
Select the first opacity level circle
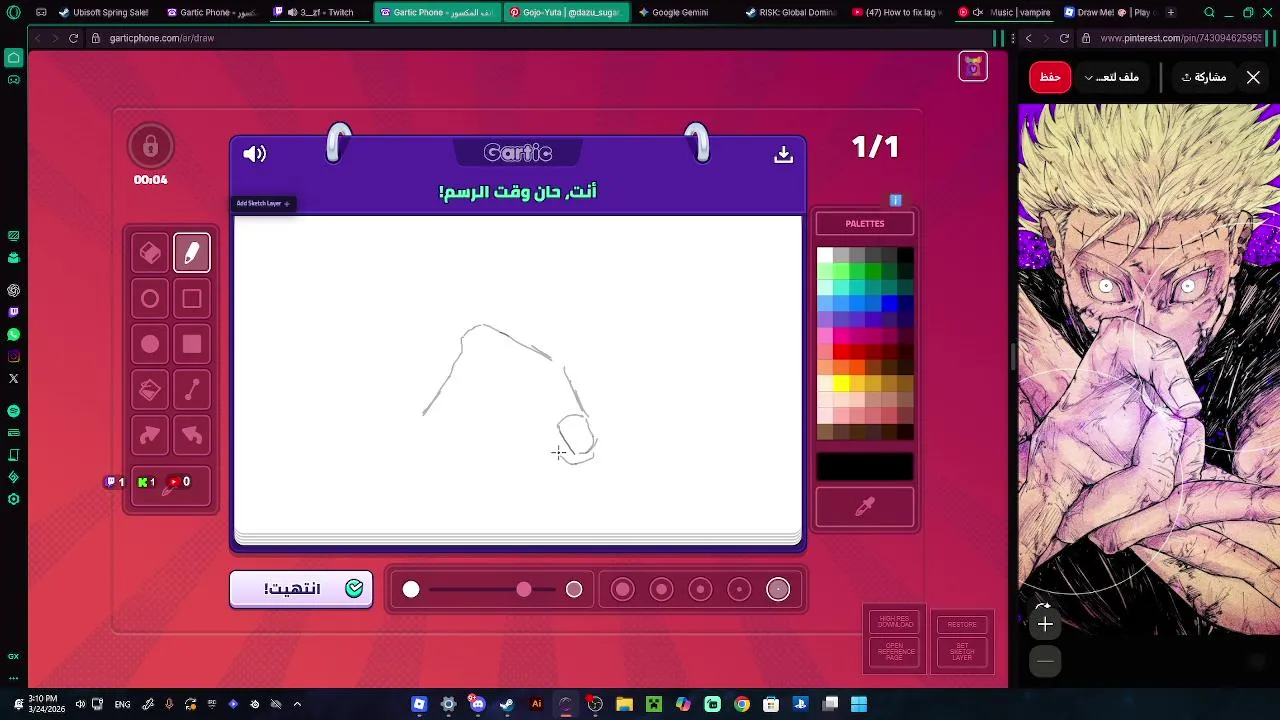622,590
